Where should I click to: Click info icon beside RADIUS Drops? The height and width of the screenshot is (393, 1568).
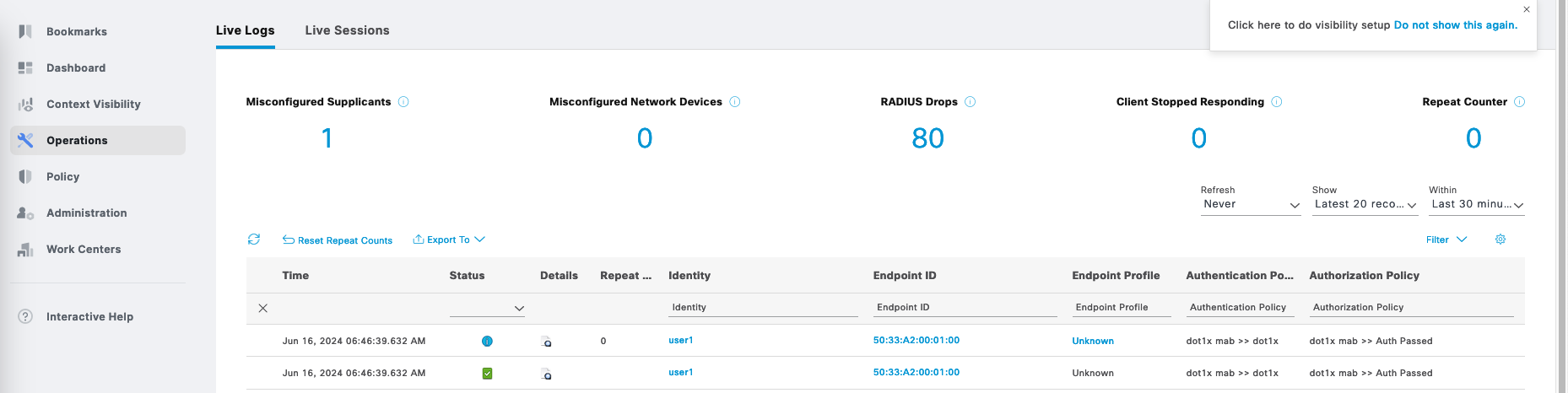tap(970, 102)
